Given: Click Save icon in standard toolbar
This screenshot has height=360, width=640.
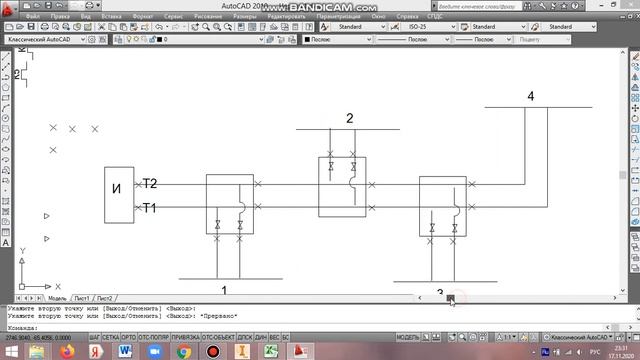Looking at the screenshot, I should point(31,27).
